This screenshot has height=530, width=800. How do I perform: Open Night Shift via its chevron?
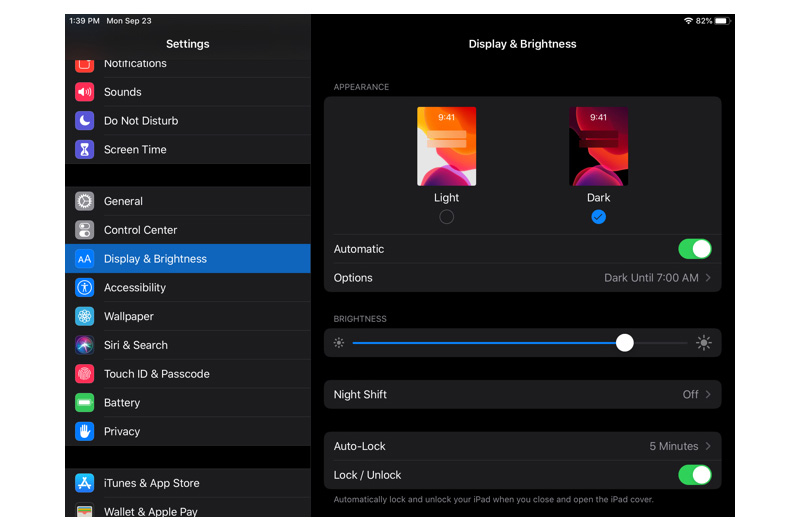tap(708, 394)
